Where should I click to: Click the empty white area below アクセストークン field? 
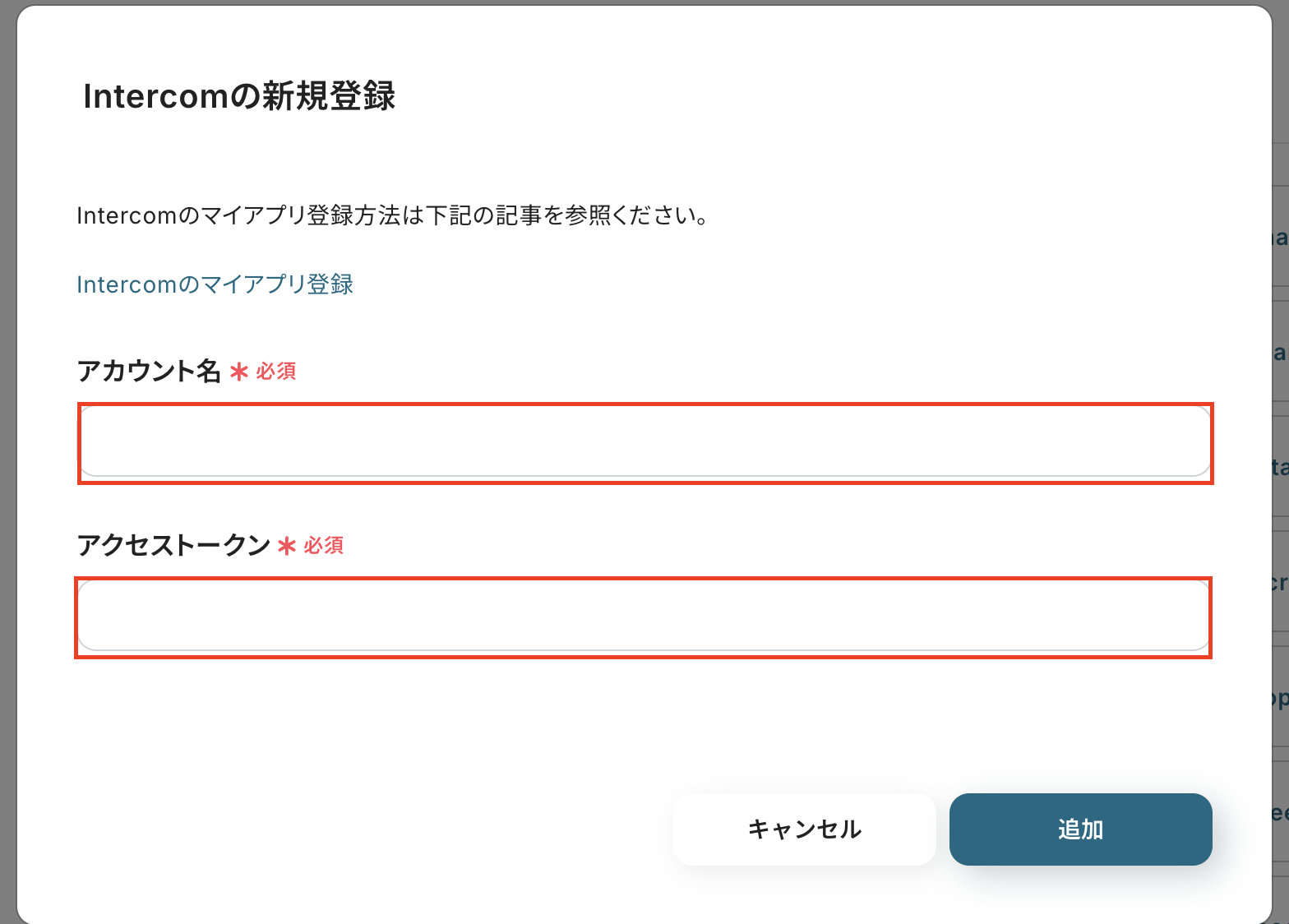pos(641,715)
